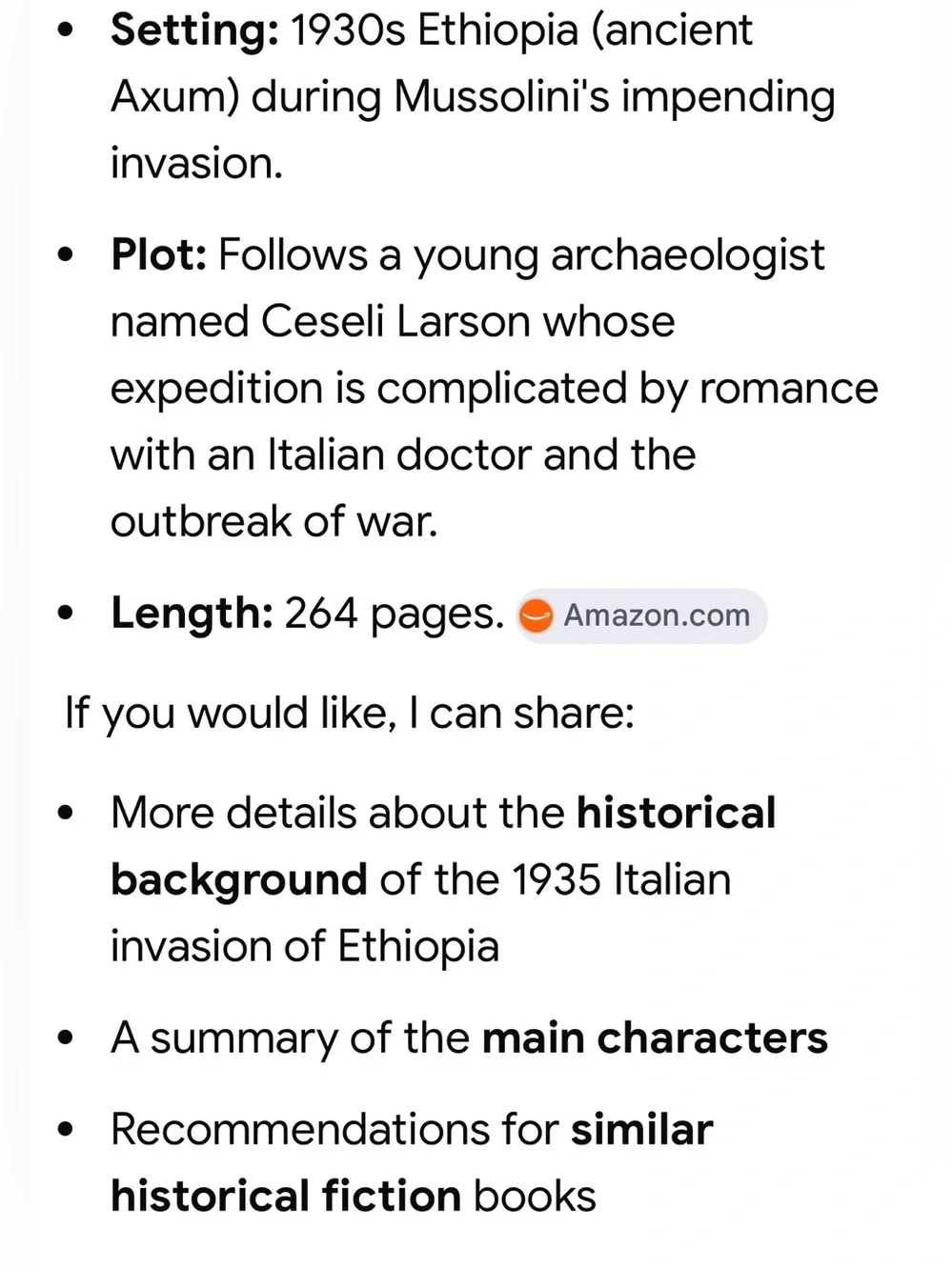Screen dimensions: 952x1270
Task: Click the bullet beside "A summary of"
Action: click(x=65, y=1038)
